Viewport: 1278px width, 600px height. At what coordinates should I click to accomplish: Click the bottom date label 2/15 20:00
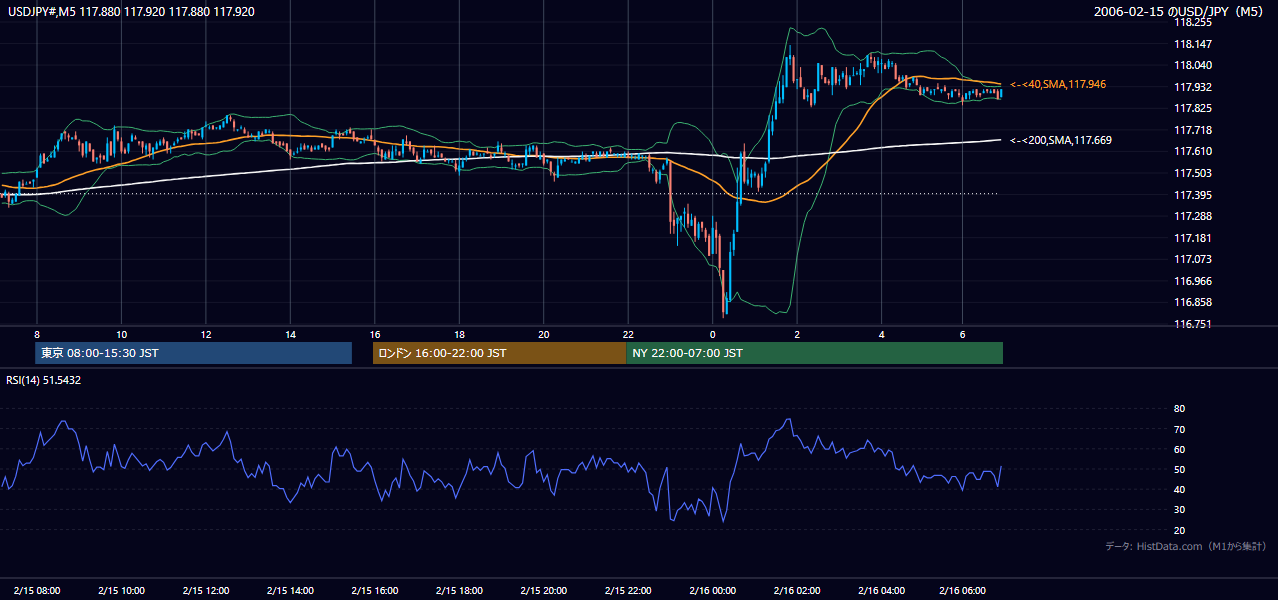click(542, 591)
